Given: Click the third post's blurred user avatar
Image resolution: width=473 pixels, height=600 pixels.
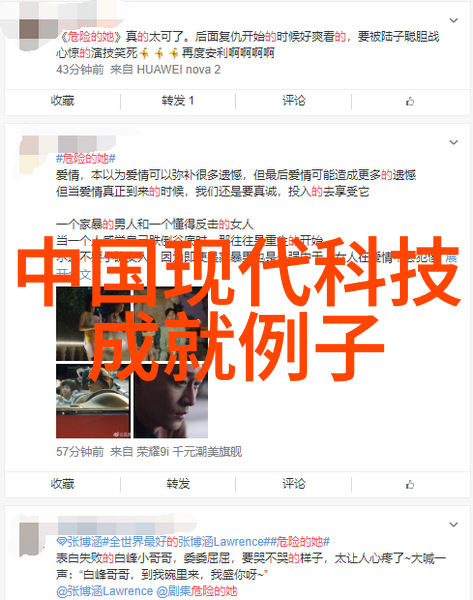Looking at the screenshot, I should pos(29,540).
